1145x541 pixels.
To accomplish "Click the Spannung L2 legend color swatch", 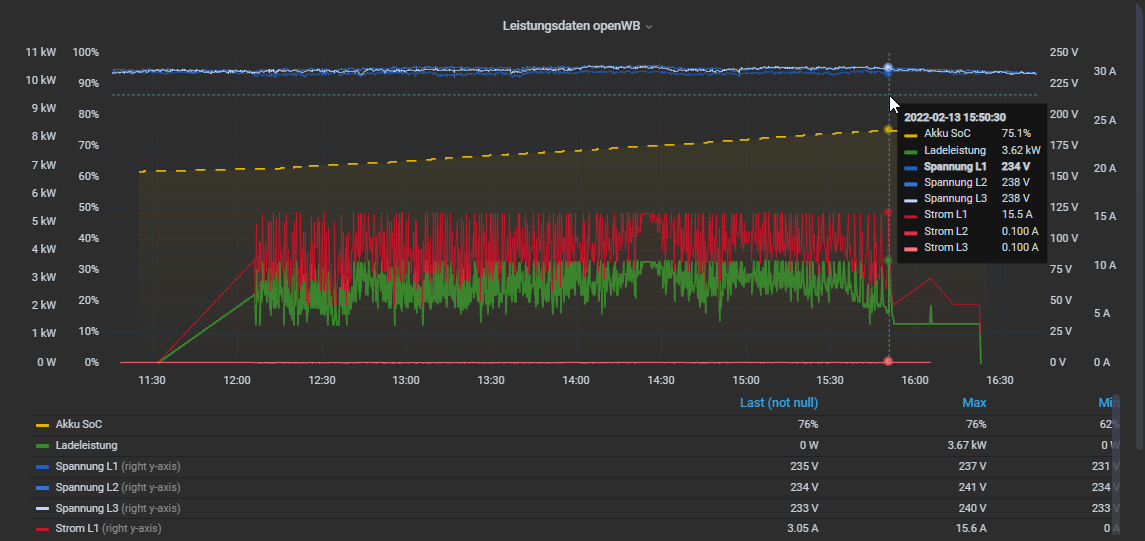I will (x=42, y=488).
